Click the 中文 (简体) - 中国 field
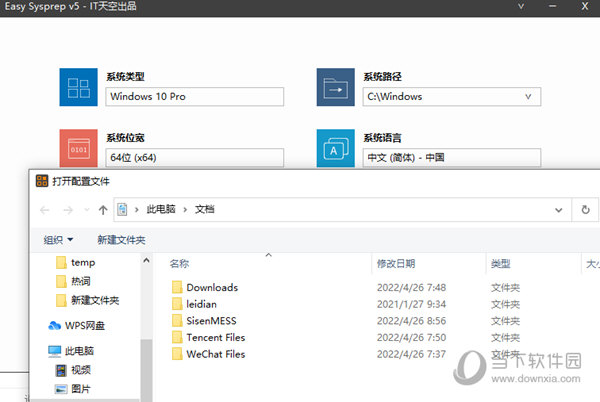 tap(452, 158)
